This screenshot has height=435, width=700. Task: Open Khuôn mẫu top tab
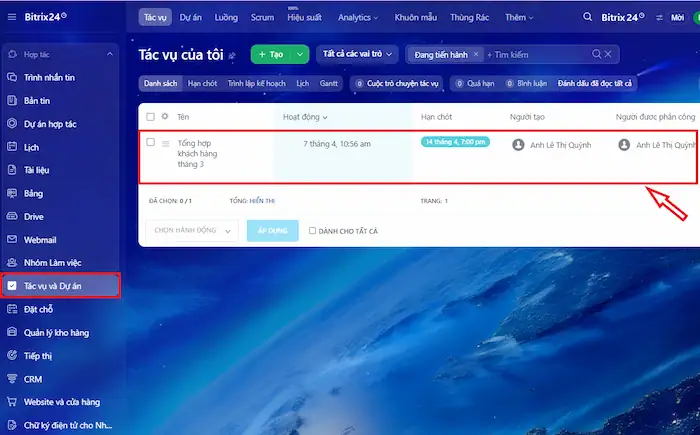click(x=416, y=17)
